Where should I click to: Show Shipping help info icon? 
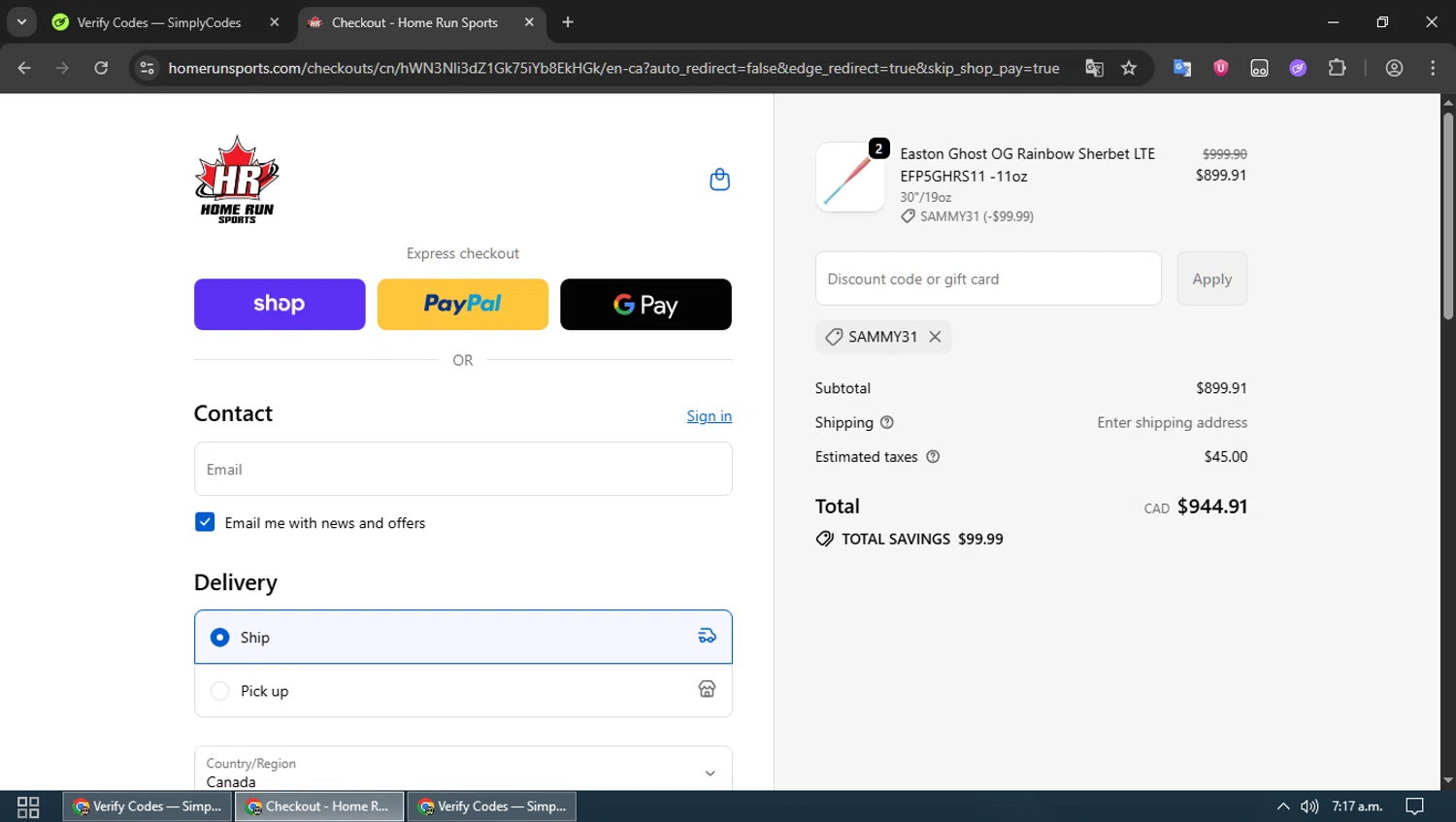point(886,422)
